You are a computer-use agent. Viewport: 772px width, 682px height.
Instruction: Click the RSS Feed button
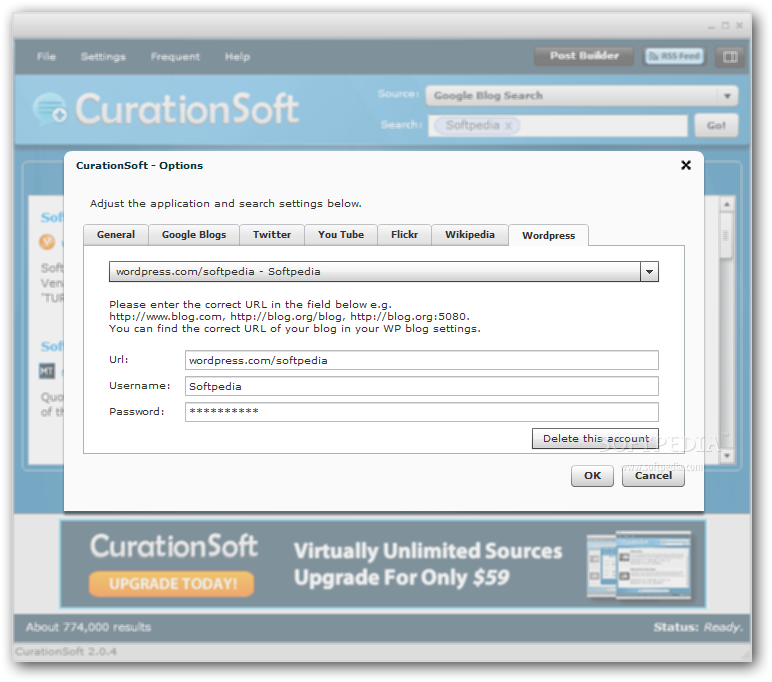point(675,56)
